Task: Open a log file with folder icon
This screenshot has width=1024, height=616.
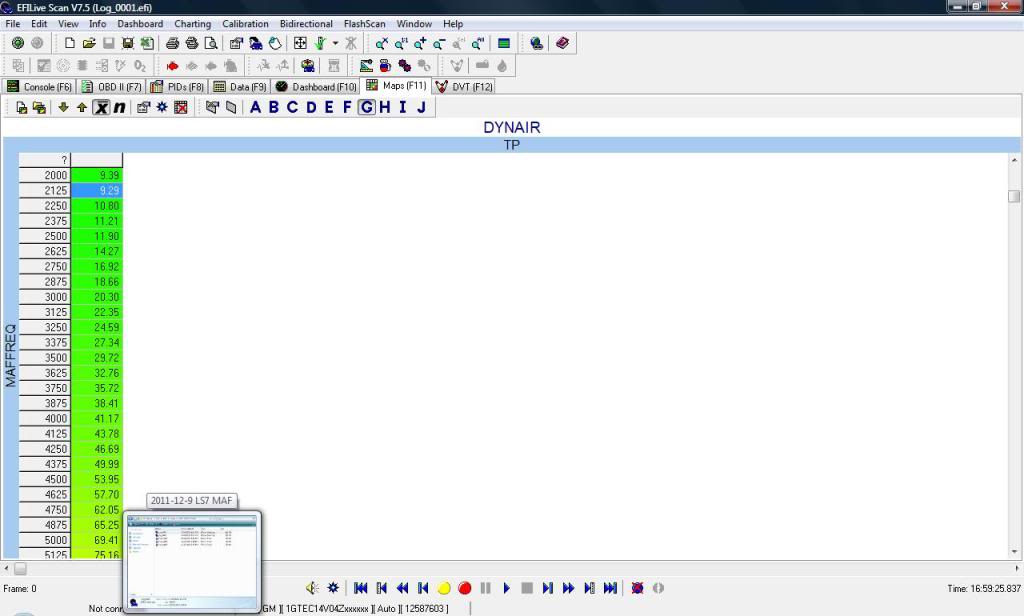Action: tap(89, 43)
